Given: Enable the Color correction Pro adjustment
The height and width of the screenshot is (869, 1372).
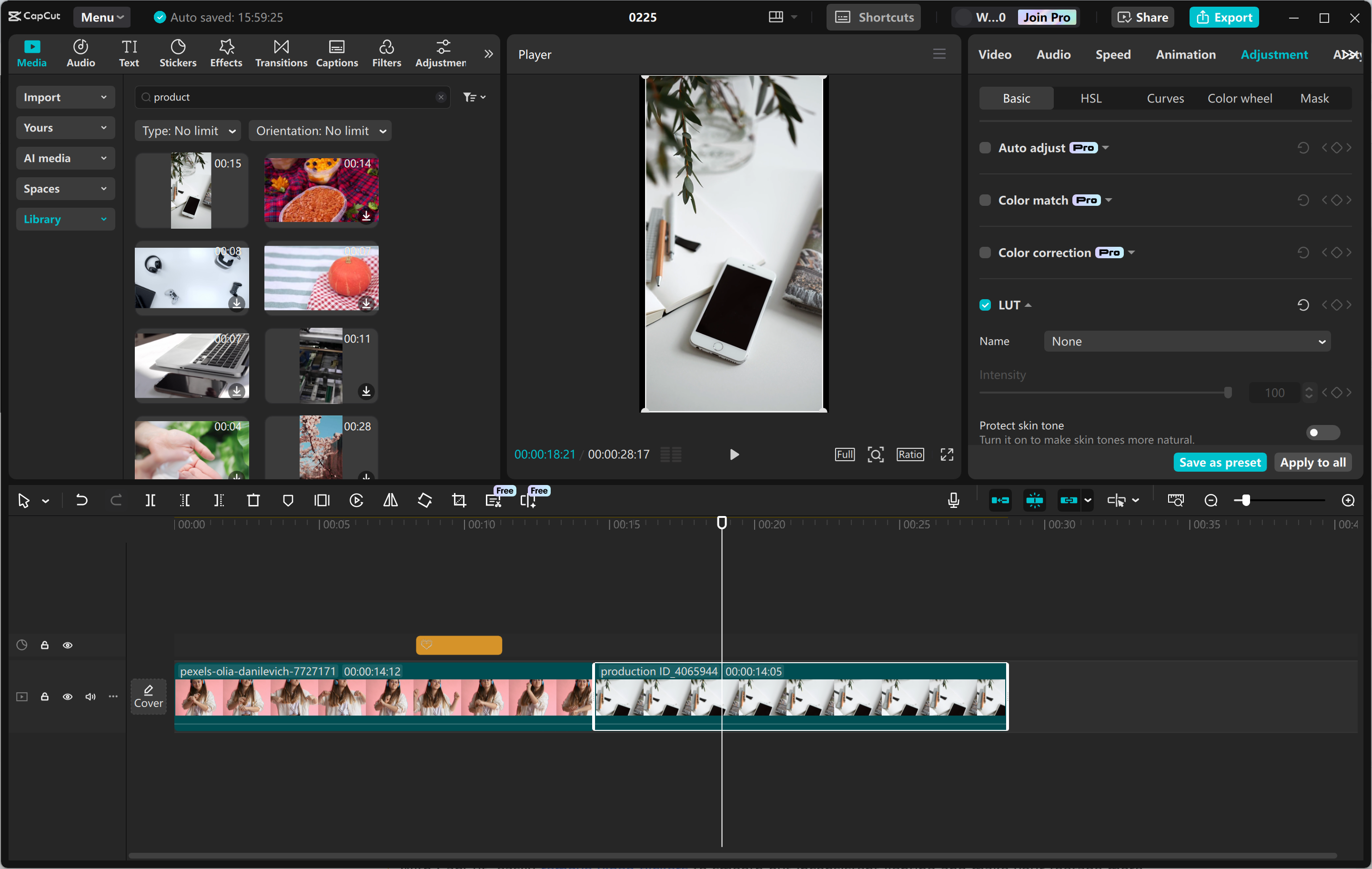Looking at the screenshot, I should 985,253.
